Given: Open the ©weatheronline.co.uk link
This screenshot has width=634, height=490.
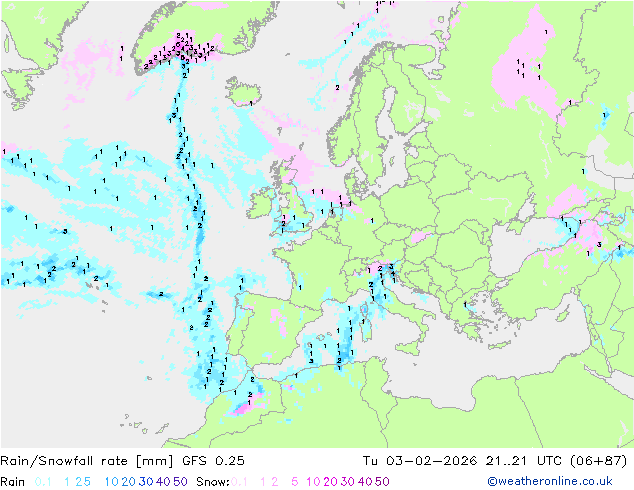Looking at the screenshot, I should pos(550,481).
